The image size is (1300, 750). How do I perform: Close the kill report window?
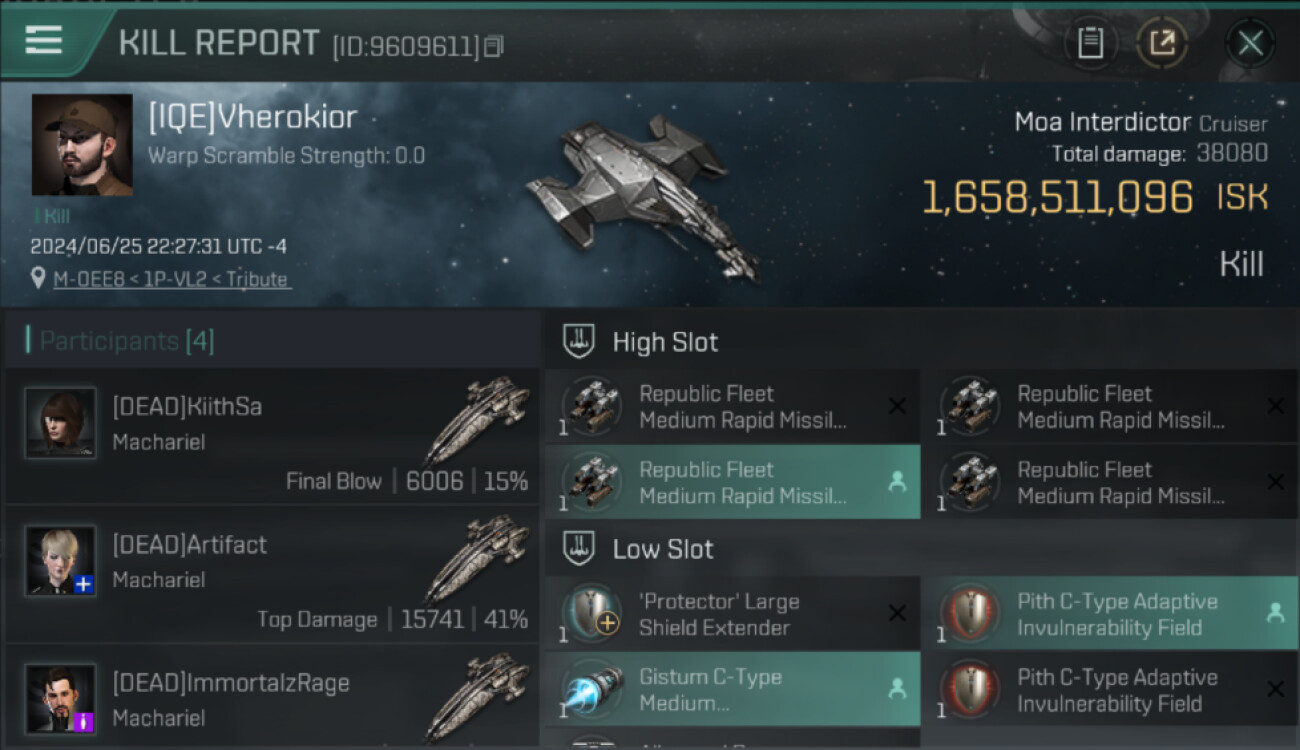pos(1250,43)
